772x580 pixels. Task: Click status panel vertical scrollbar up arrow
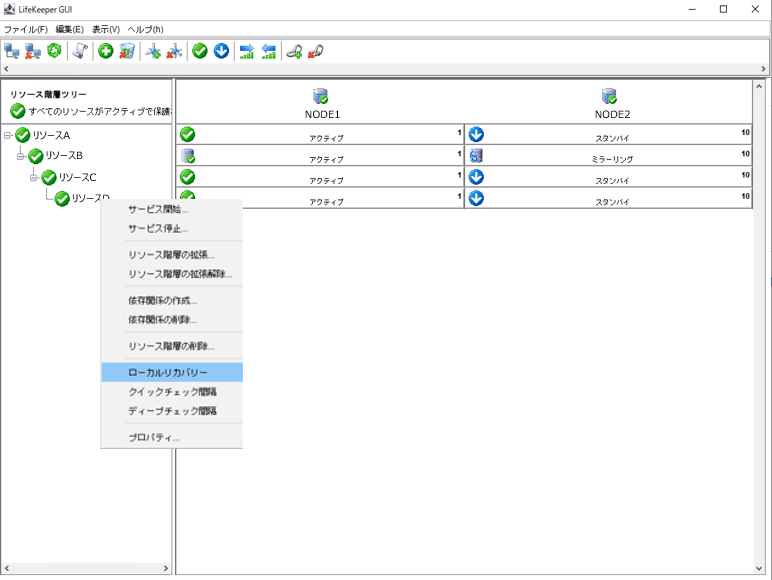(759, 86)
